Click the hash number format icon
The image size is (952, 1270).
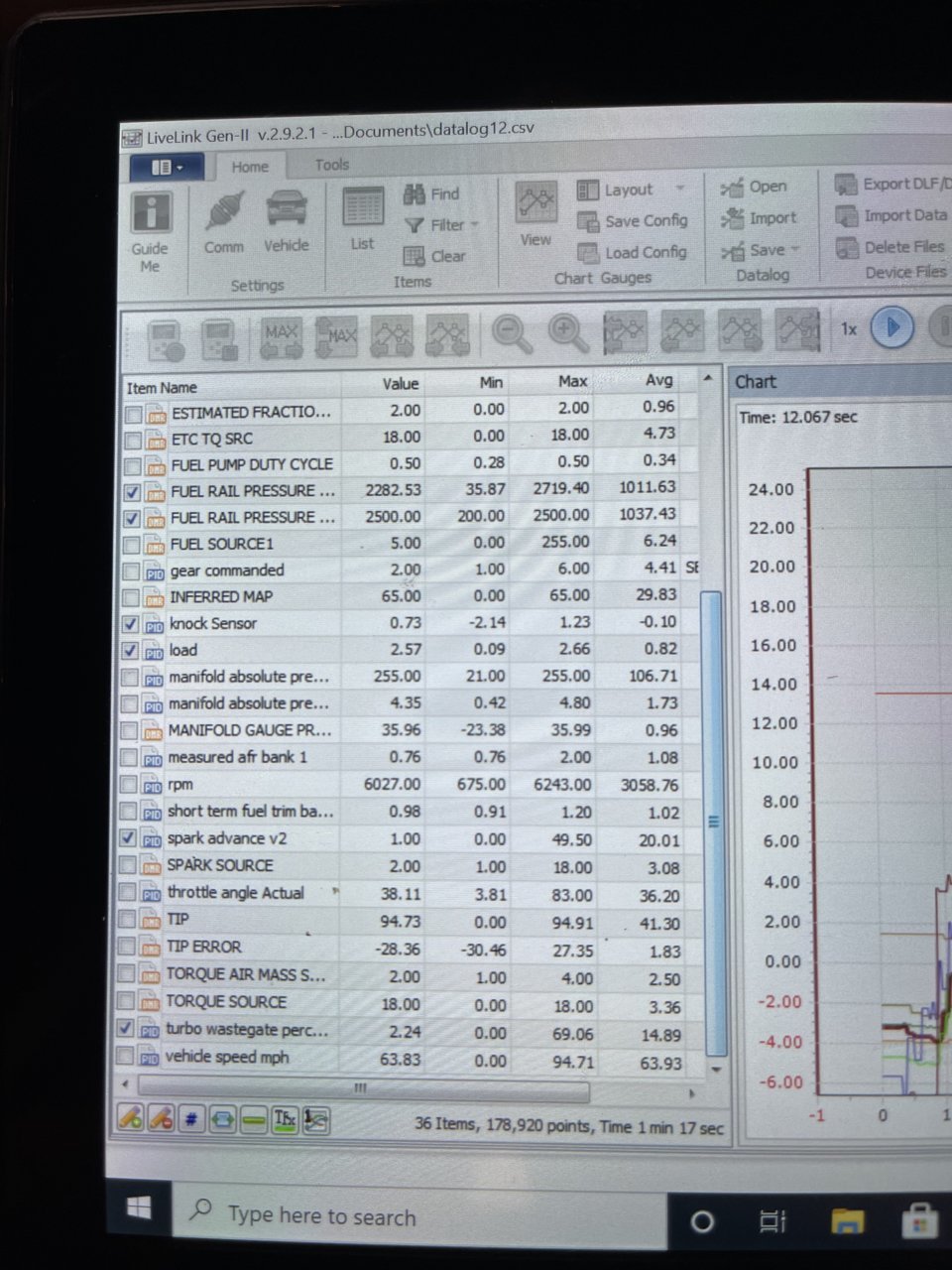pos(191,1120)
